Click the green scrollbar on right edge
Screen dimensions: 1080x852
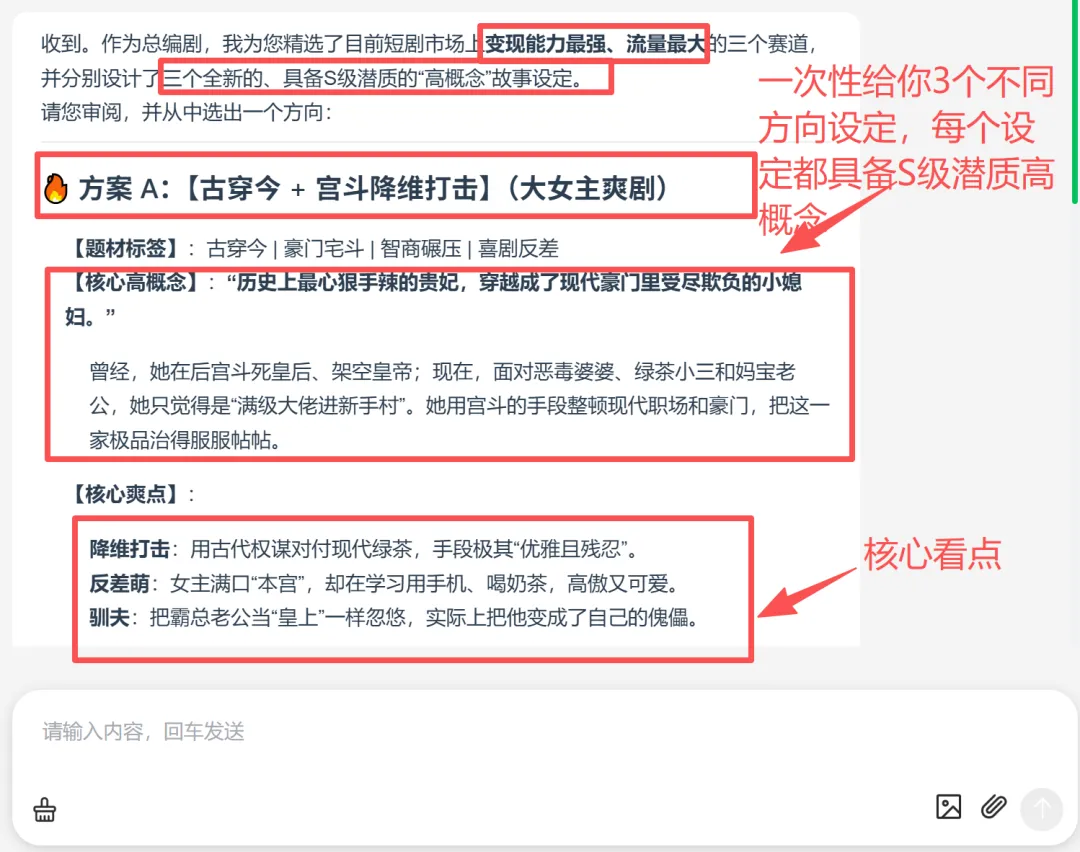coord(1075,102)
